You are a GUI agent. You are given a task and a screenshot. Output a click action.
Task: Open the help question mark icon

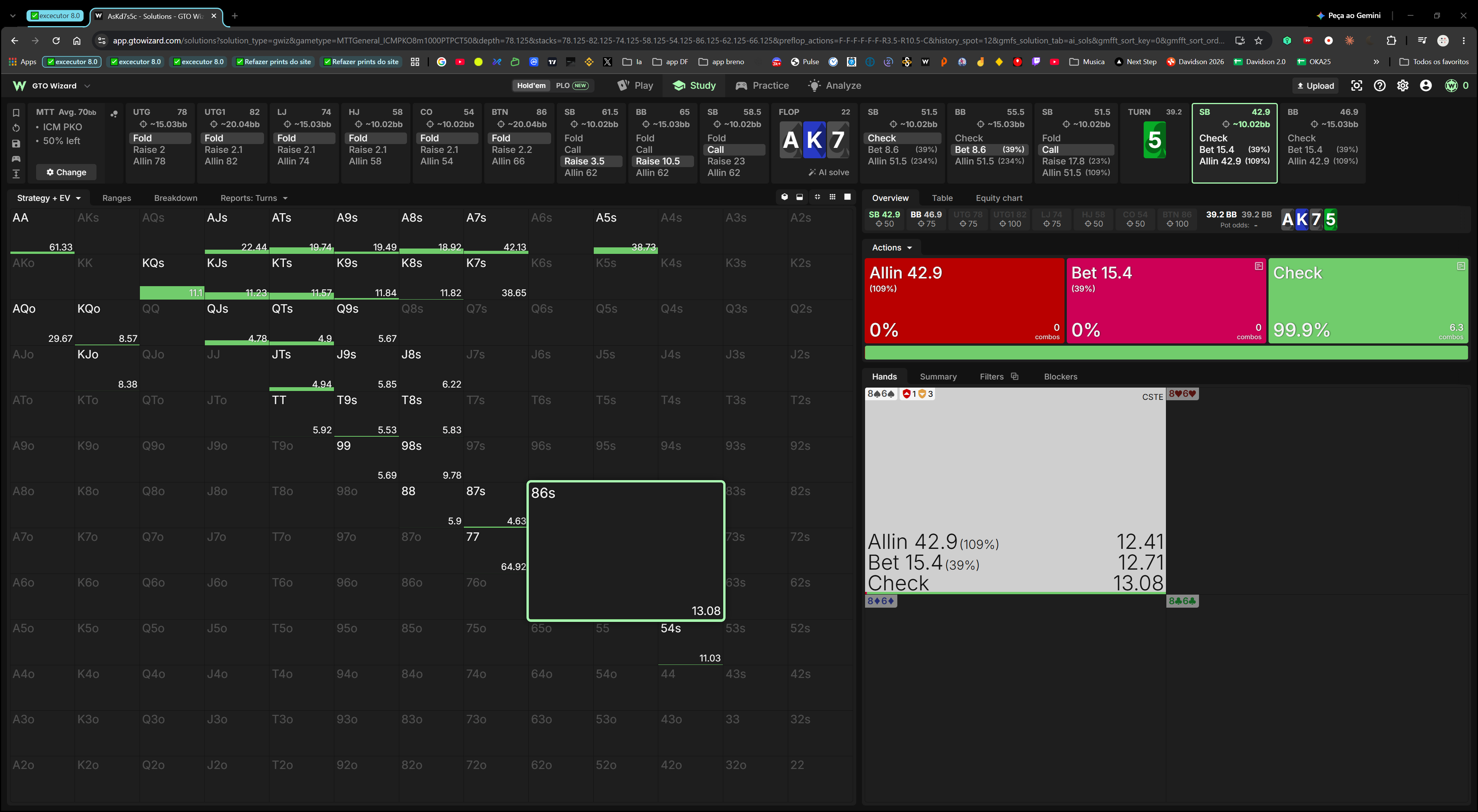[1380, 85]
